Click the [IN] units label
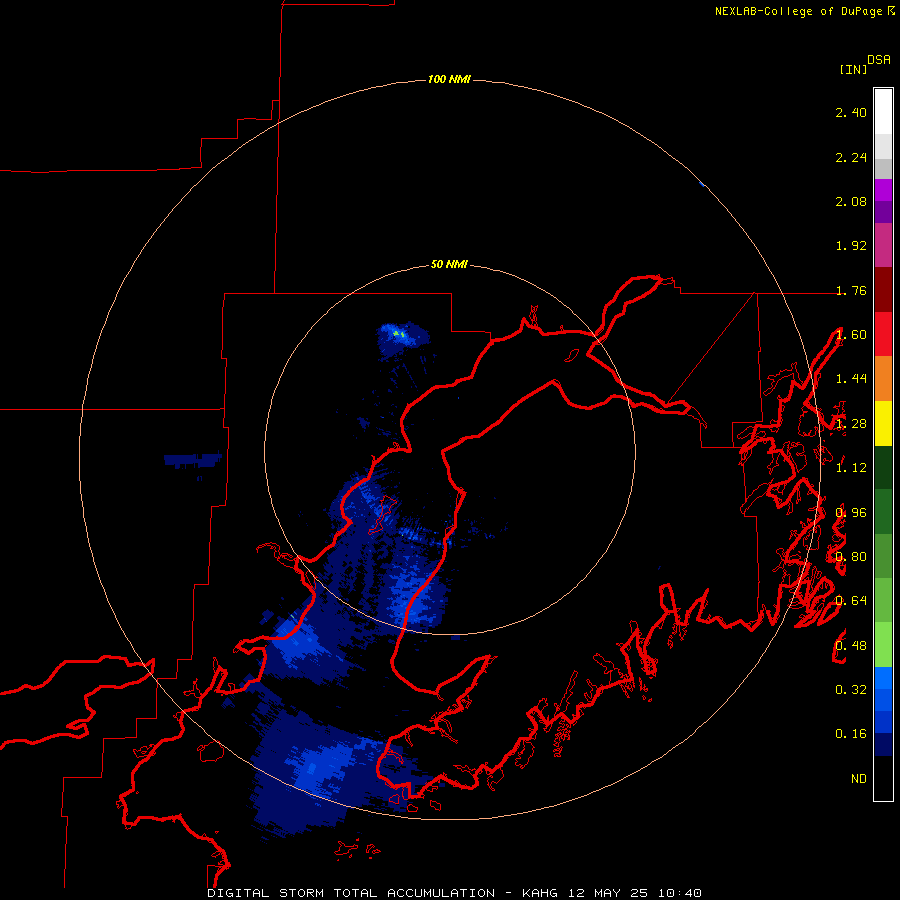900x900 pixels. click(x=853, y=69)
